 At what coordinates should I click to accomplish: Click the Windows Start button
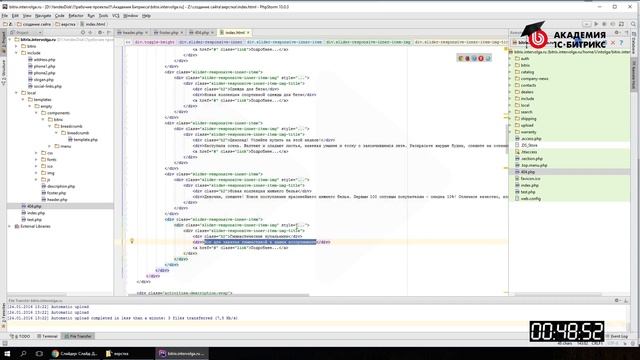pyautogui.click(x=7, y=353)
